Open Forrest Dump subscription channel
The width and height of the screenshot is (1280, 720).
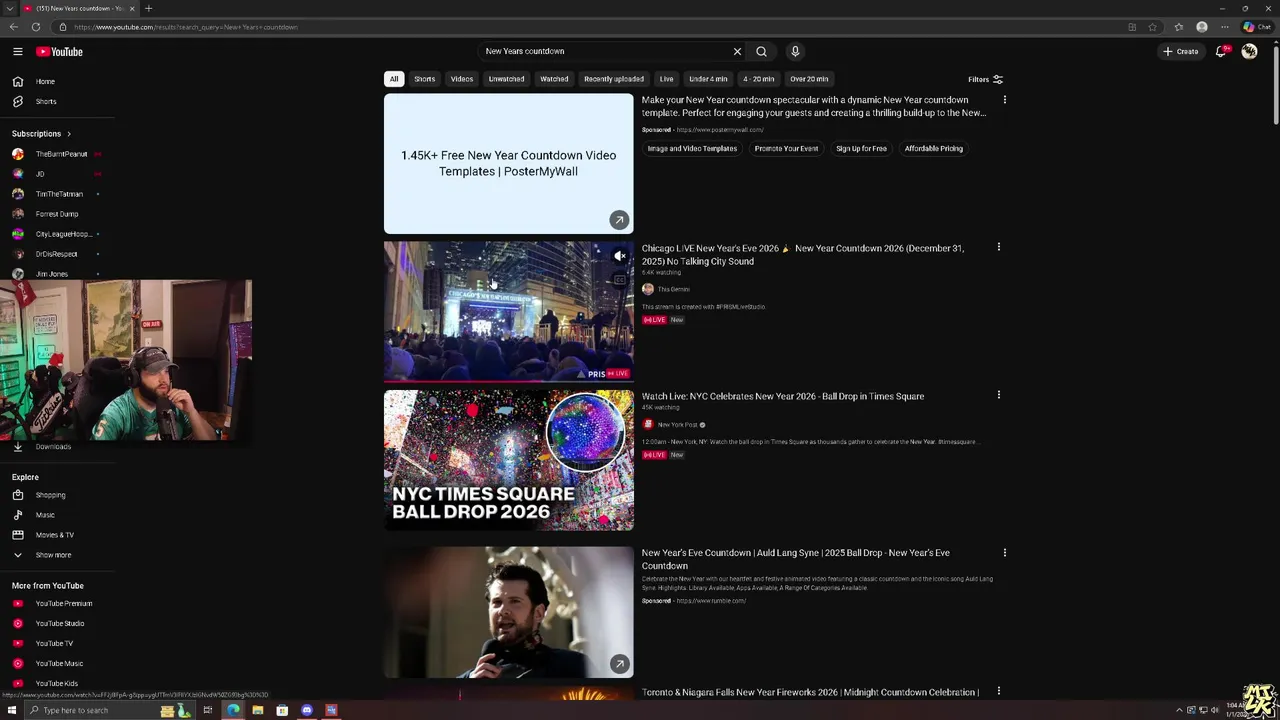tap(56, 214)
